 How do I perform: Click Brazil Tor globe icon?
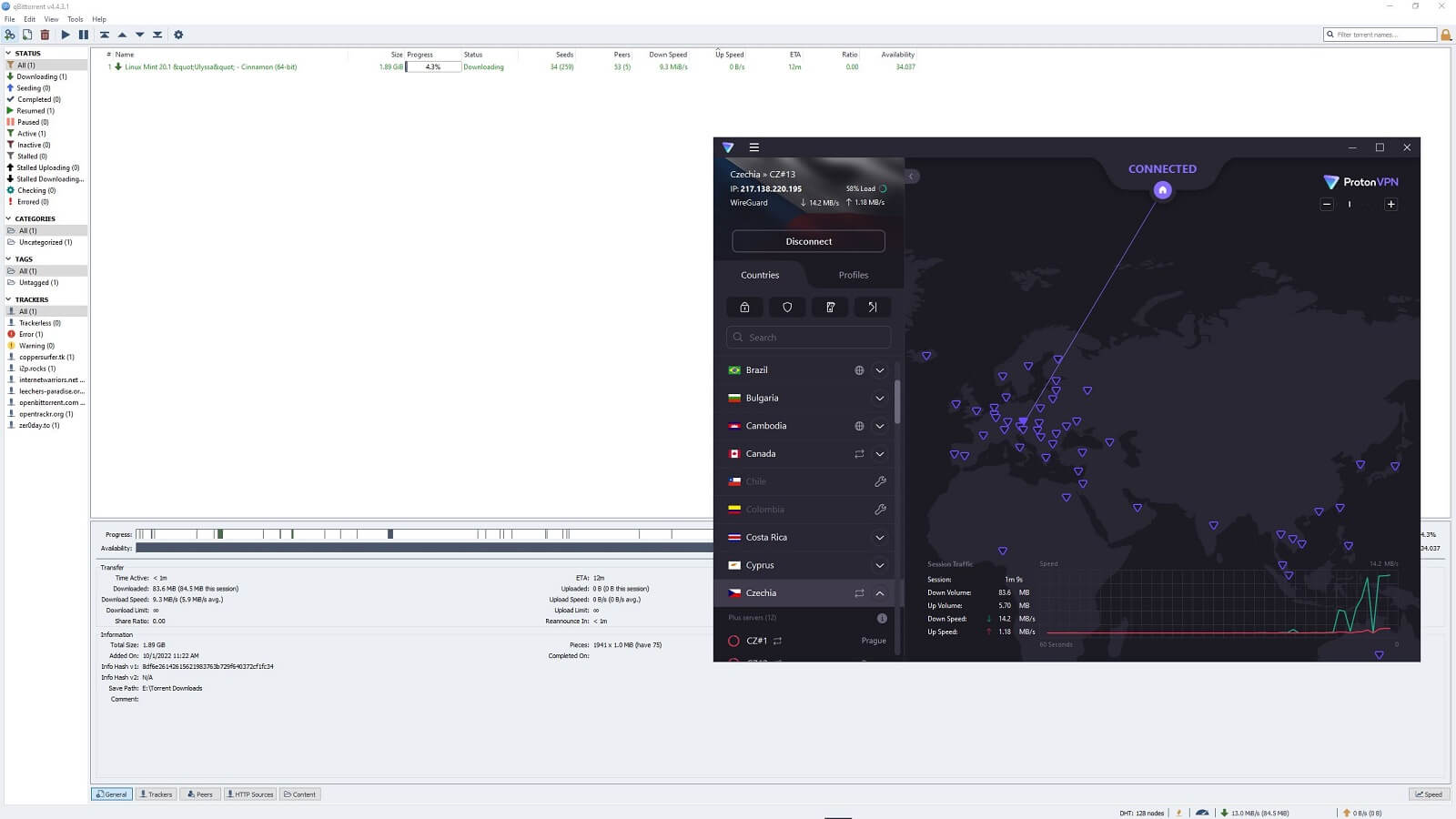pos(859,370)
